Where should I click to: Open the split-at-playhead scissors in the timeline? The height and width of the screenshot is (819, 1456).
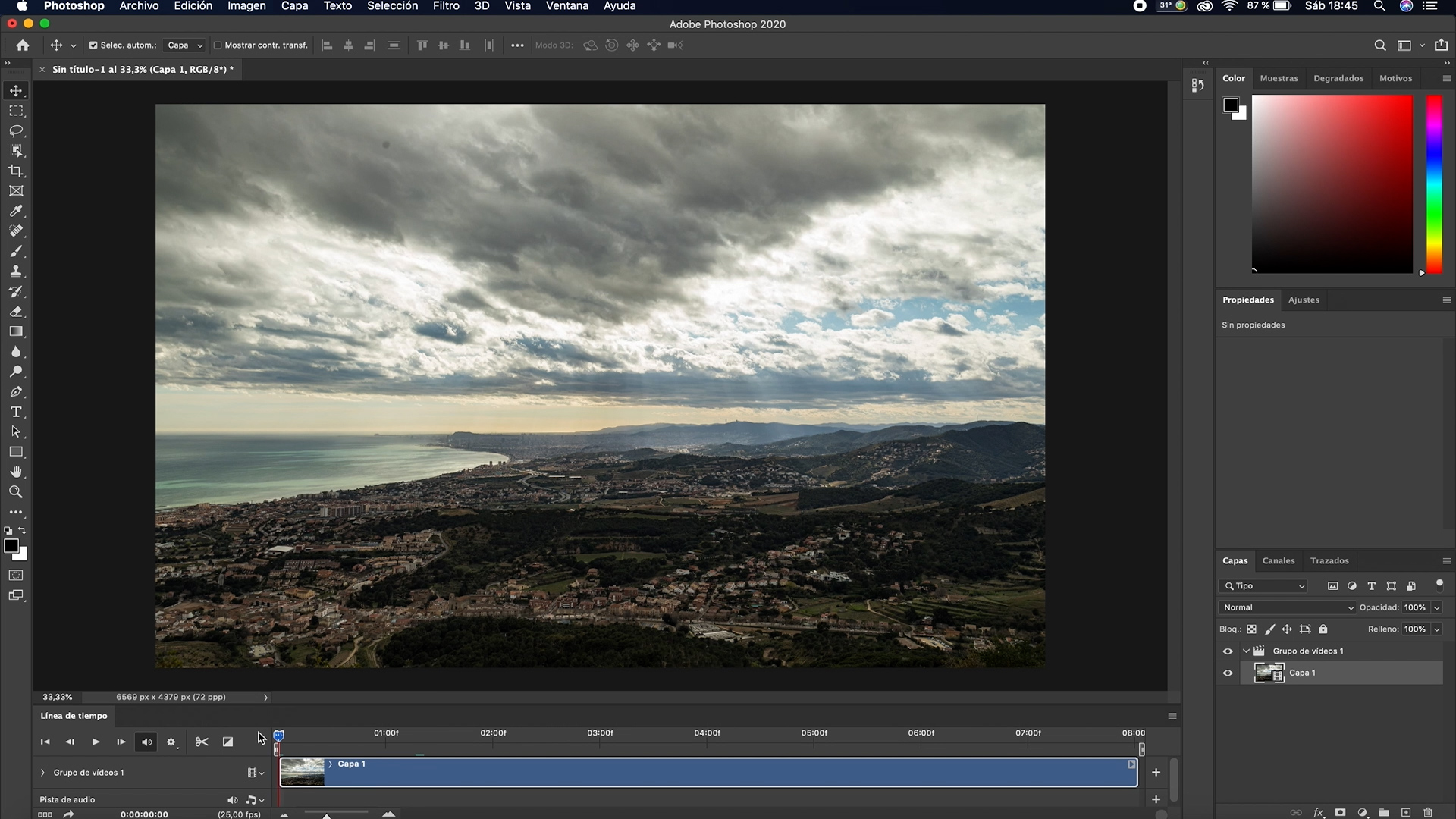(201, 742)
